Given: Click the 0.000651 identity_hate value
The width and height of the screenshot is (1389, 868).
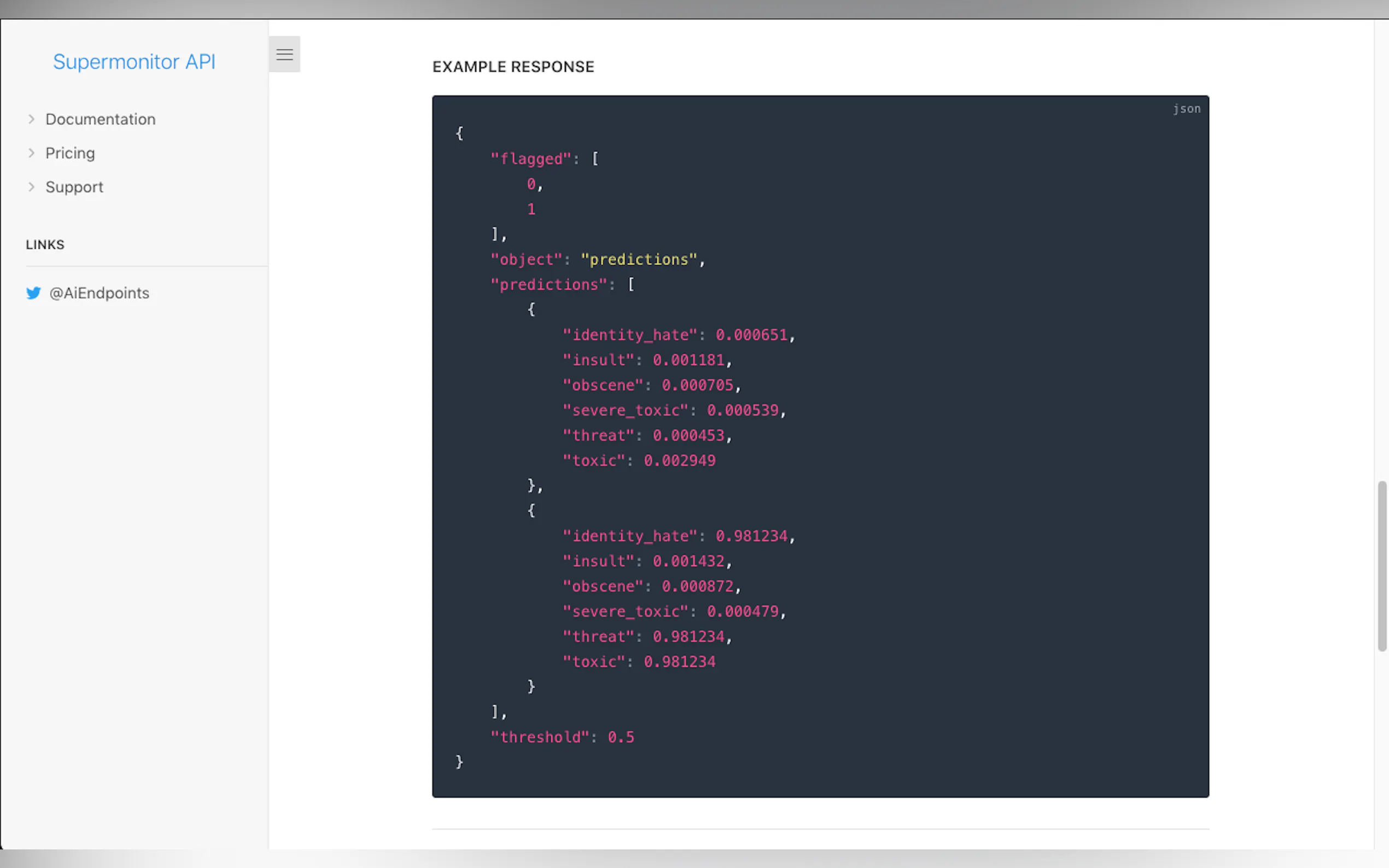Looking at the screenshot, I should (751, 335).
